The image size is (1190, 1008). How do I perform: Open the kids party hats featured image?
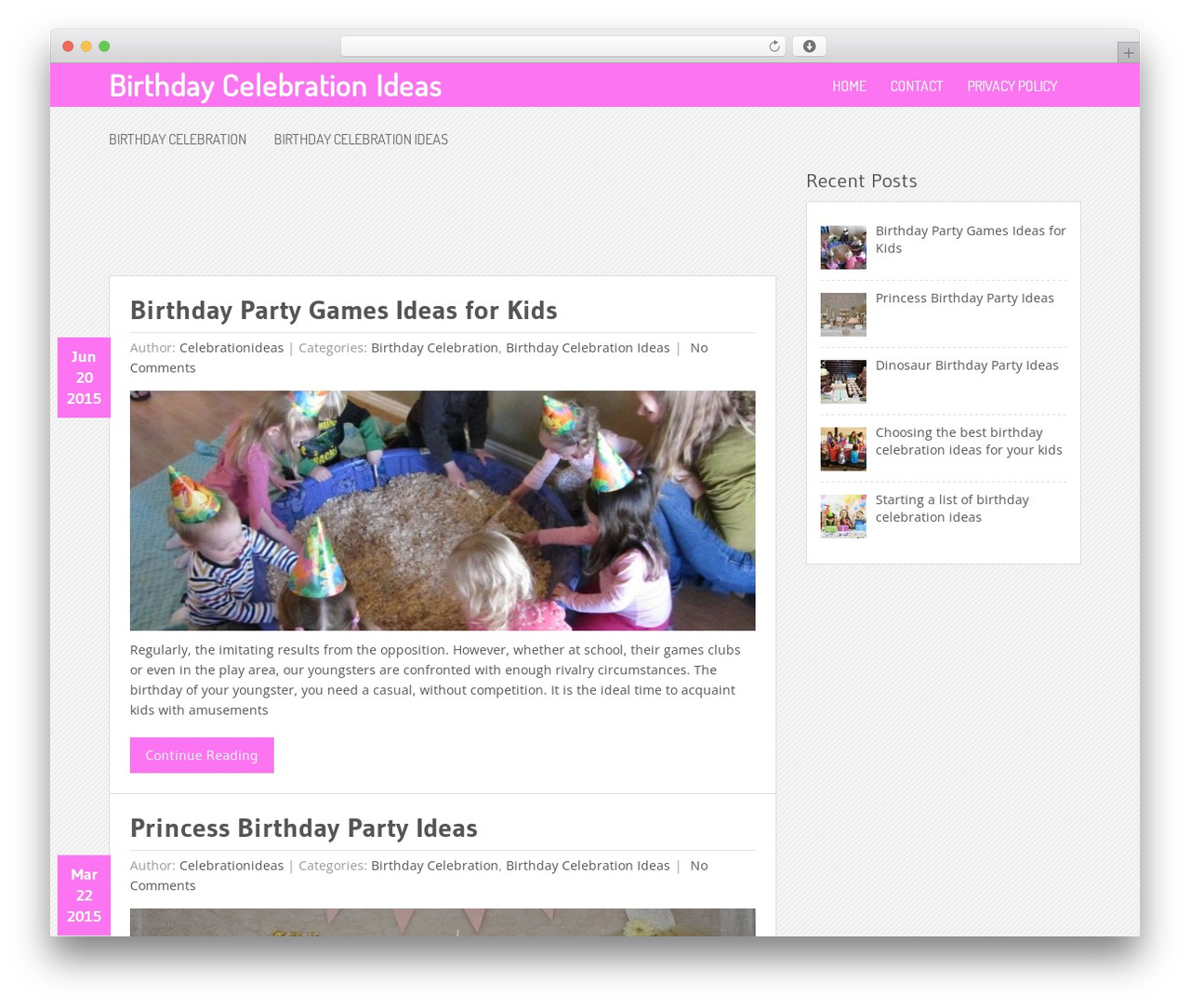(x=443, y=511)
